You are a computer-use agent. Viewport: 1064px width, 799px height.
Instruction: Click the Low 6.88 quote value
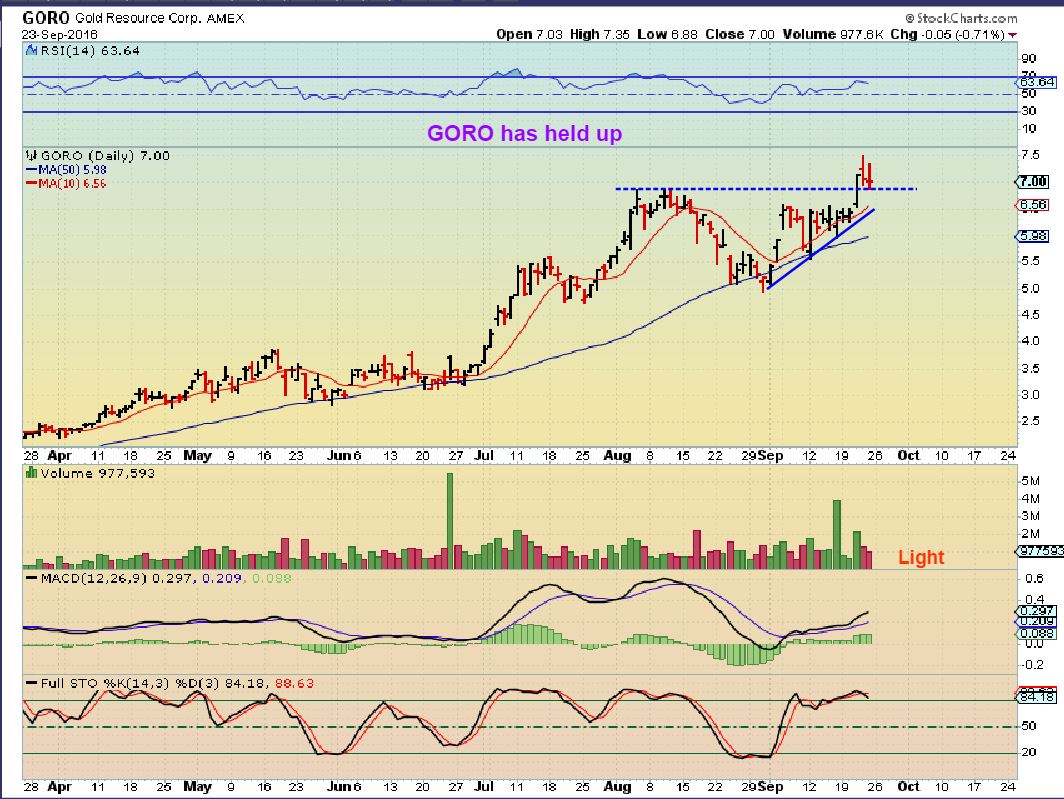coord(667,34)
